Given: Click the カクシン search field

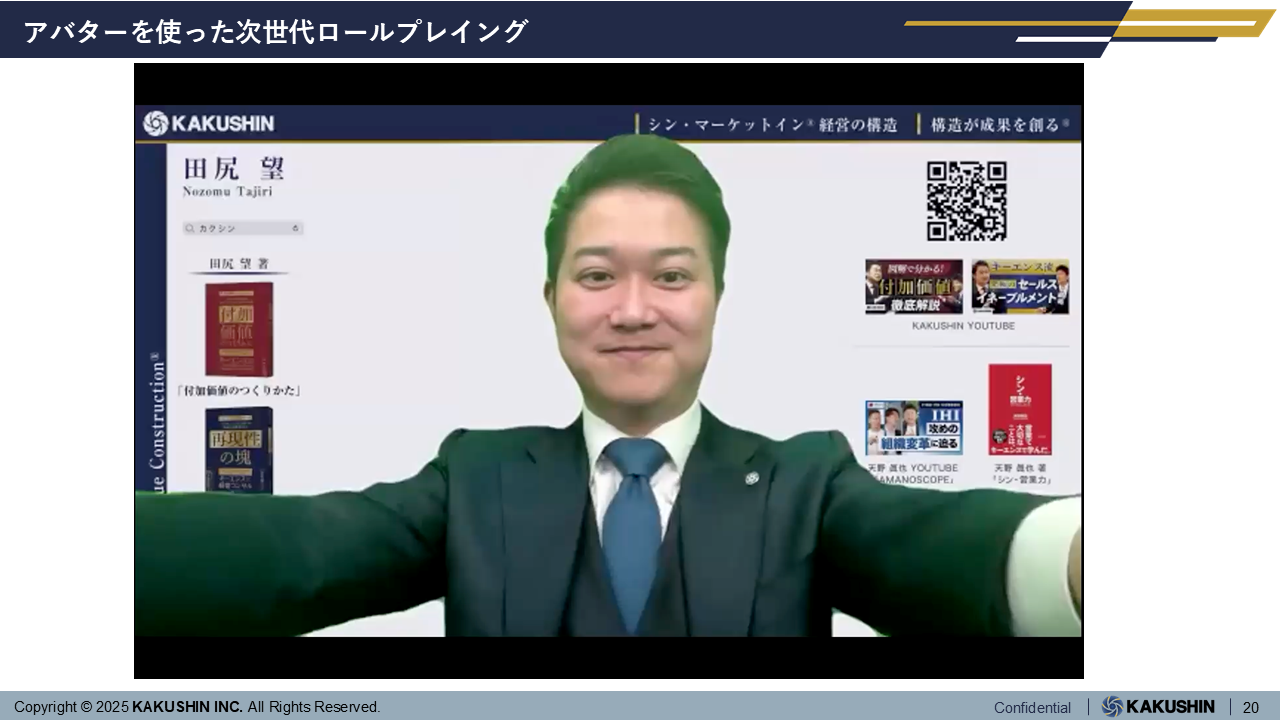Looking at the screenshot, I should click(x=242, y=228).
